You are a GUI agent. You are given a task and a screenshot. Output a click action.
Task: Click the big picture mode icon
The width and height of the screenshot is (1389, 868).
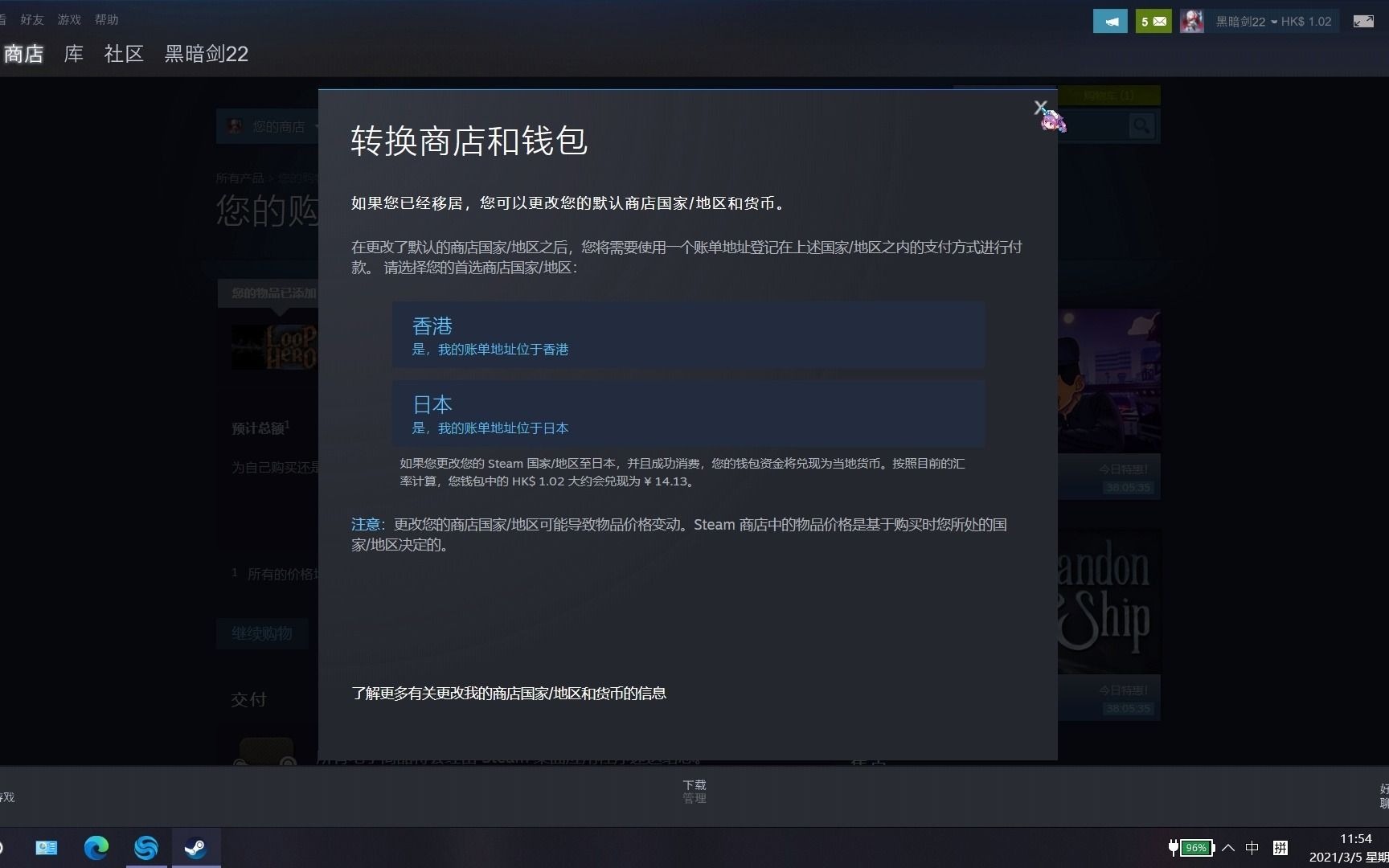1363,22
